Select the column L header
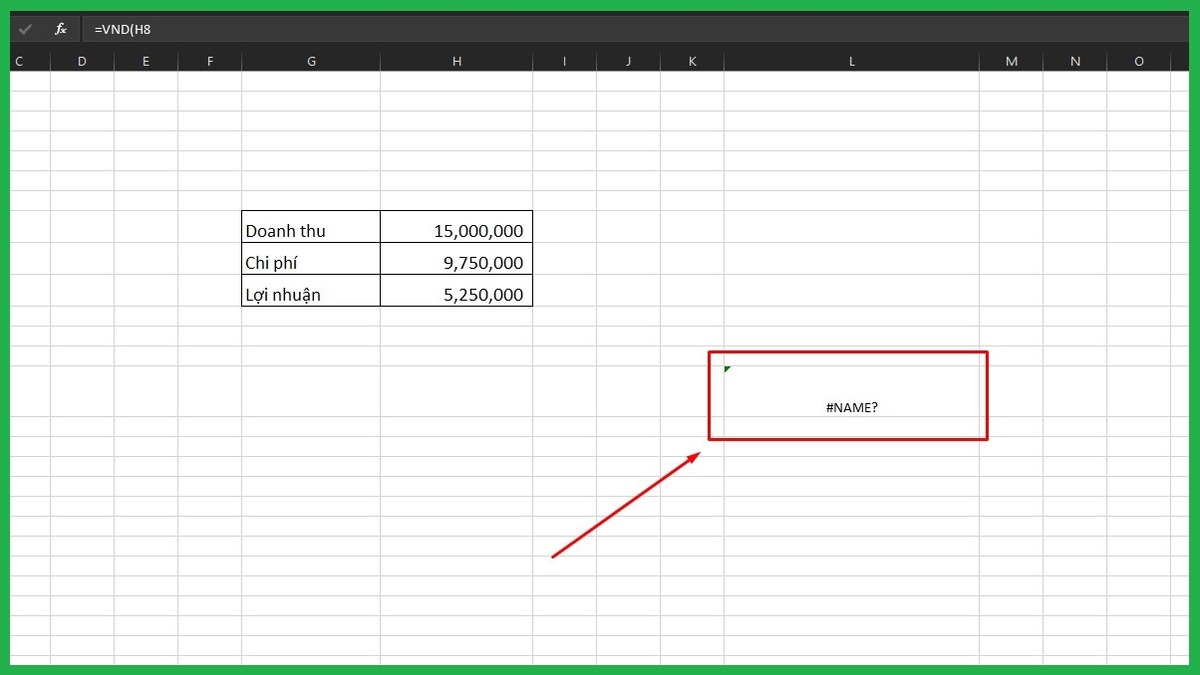This screenshot has height=675, width=1200. (851, 60)
